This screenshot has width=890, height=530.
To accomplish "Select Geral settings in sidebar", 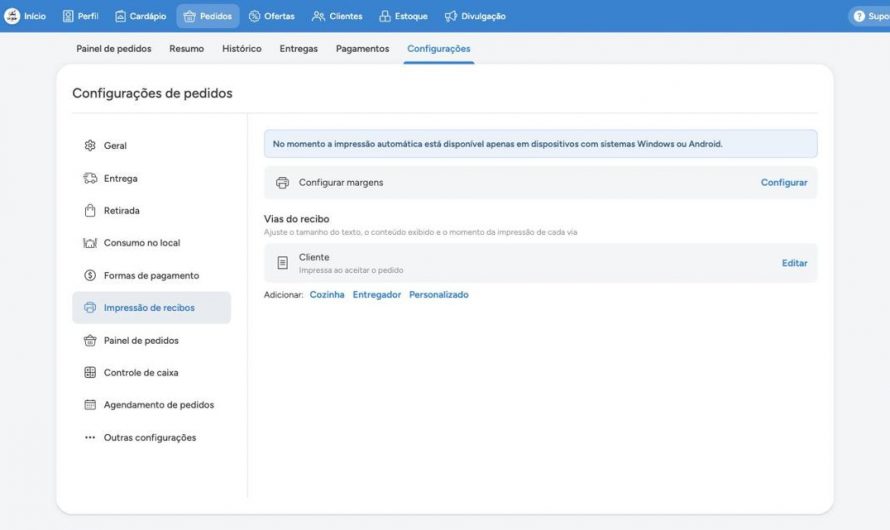I will pos(152,146).
